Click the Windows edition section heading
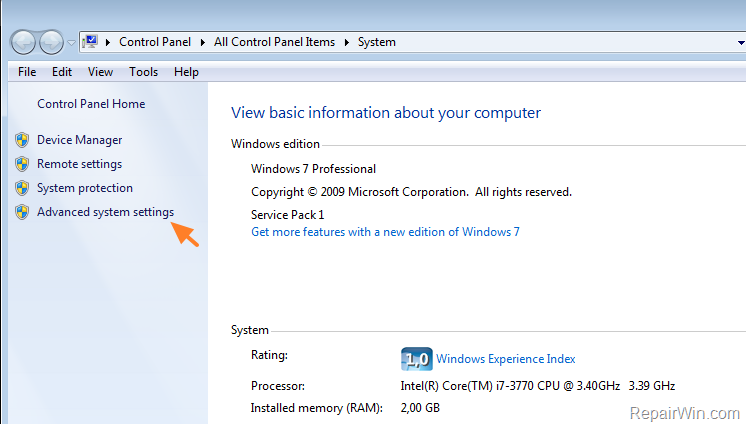Screen dimensions: 746x424 (275, 144)
